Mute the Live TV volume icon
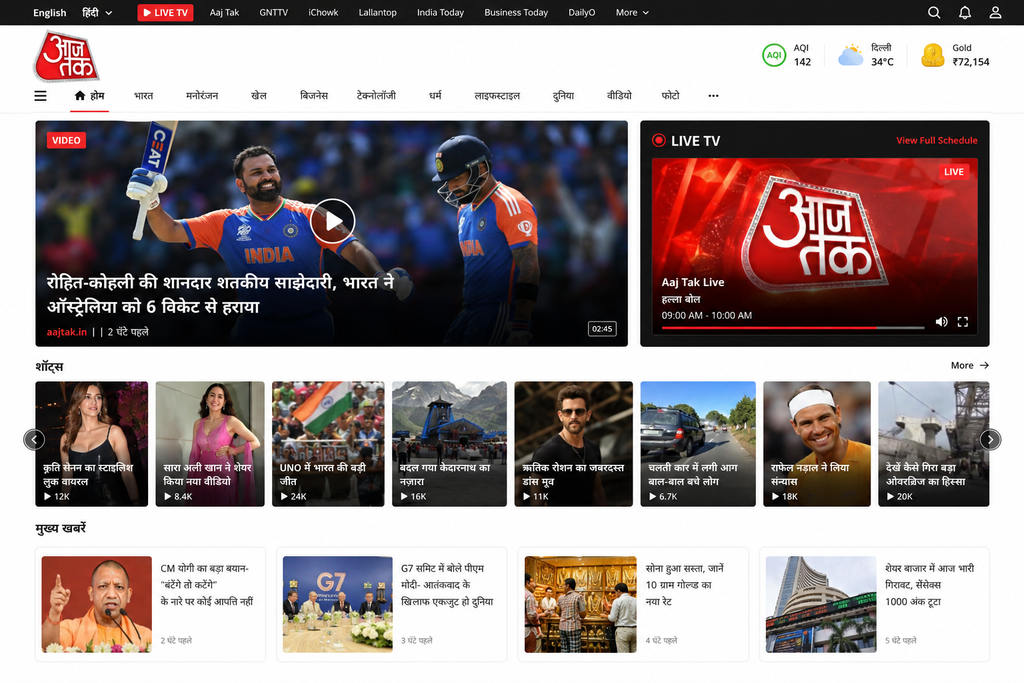This screenshot has height=683, width=1024. pyautogui.click(x=941, y=322)
